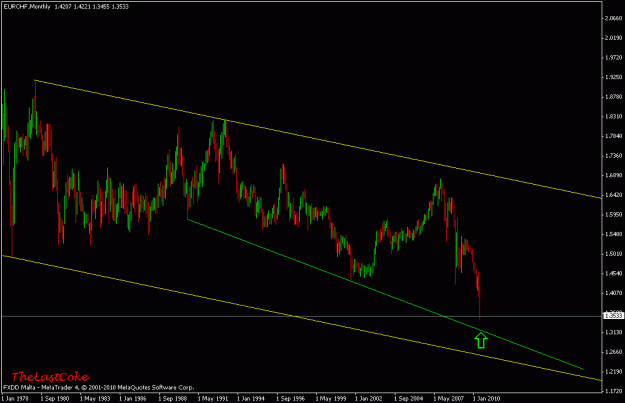Select the 1.5010 price axis label
This screenshot has width=625, height=403.
(x=613, y=254)
